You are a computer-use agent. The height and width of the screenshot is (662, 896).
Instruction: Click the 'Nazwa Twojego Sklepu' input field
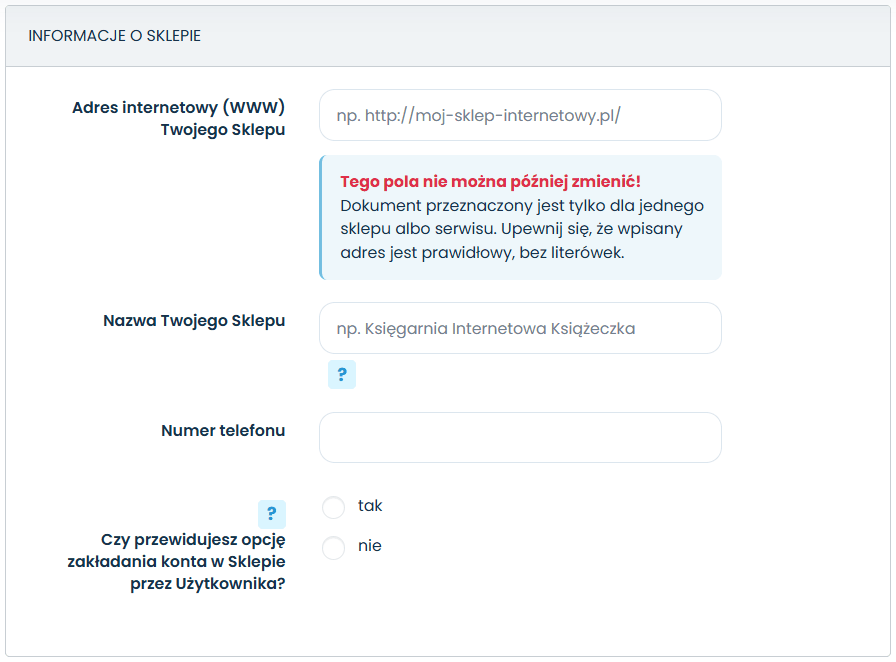520,328
